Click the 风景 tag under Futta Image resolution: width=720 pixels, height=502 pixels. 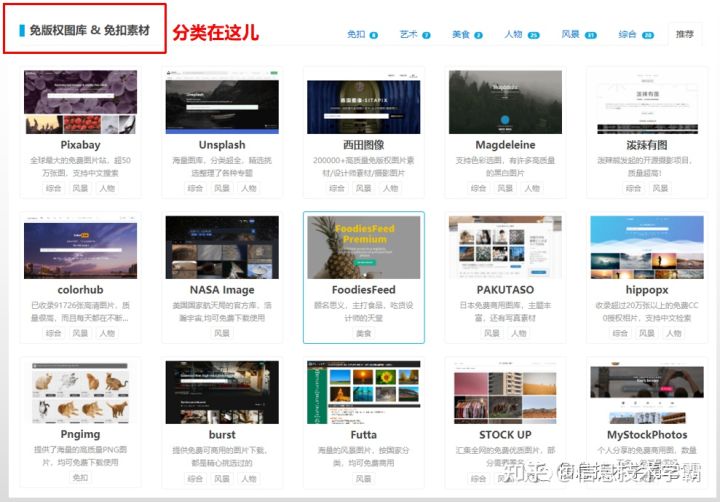[x=364, y=479]
